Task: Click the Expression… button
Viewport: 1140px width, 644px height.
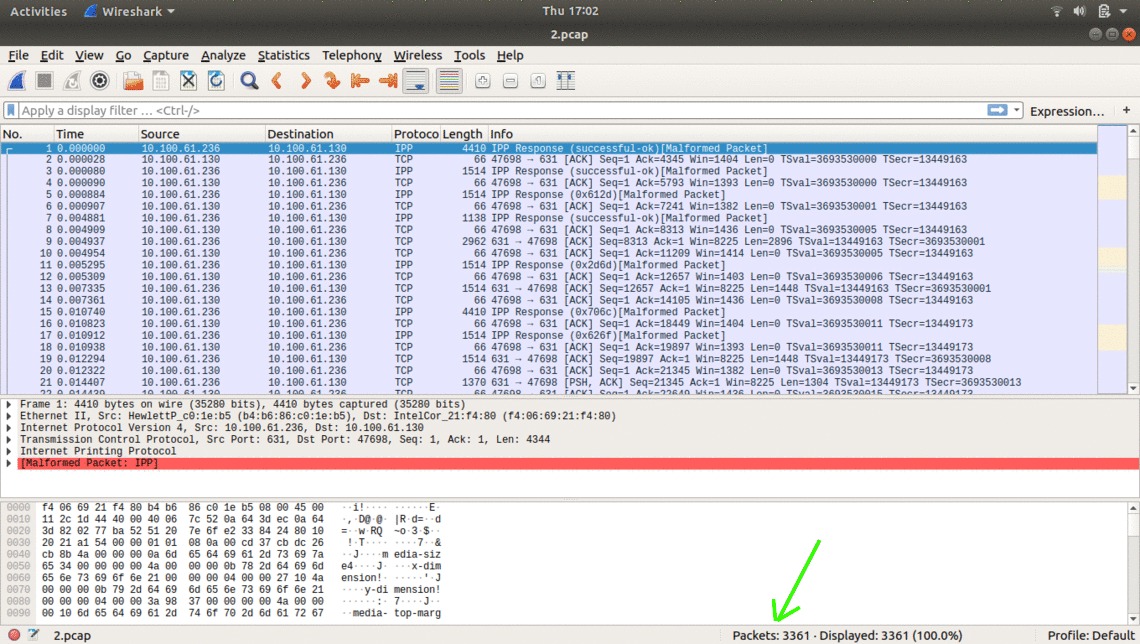Action: pos(1067,111)
